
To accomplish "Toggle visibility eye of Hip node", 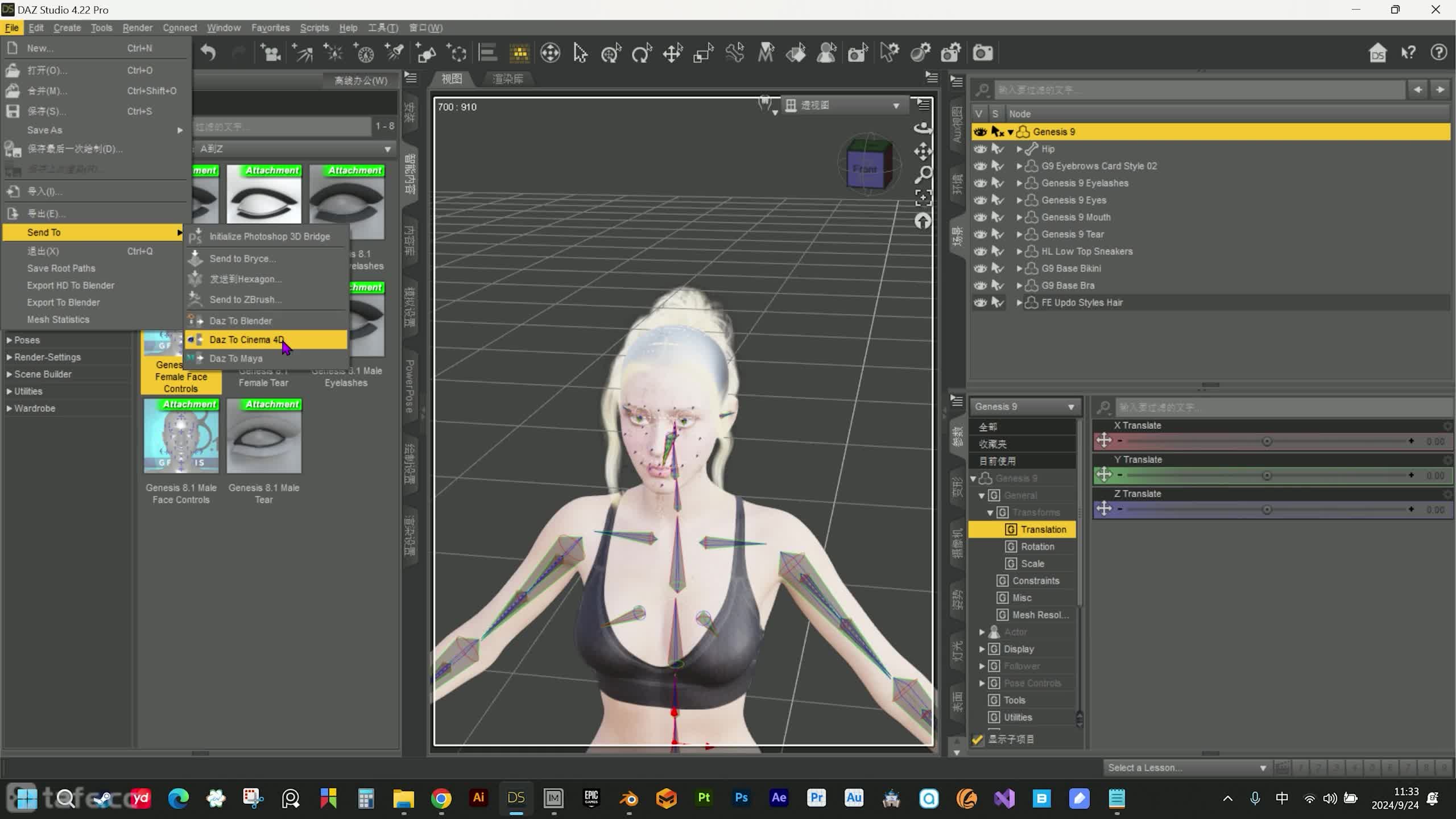I will pos(980,149).
